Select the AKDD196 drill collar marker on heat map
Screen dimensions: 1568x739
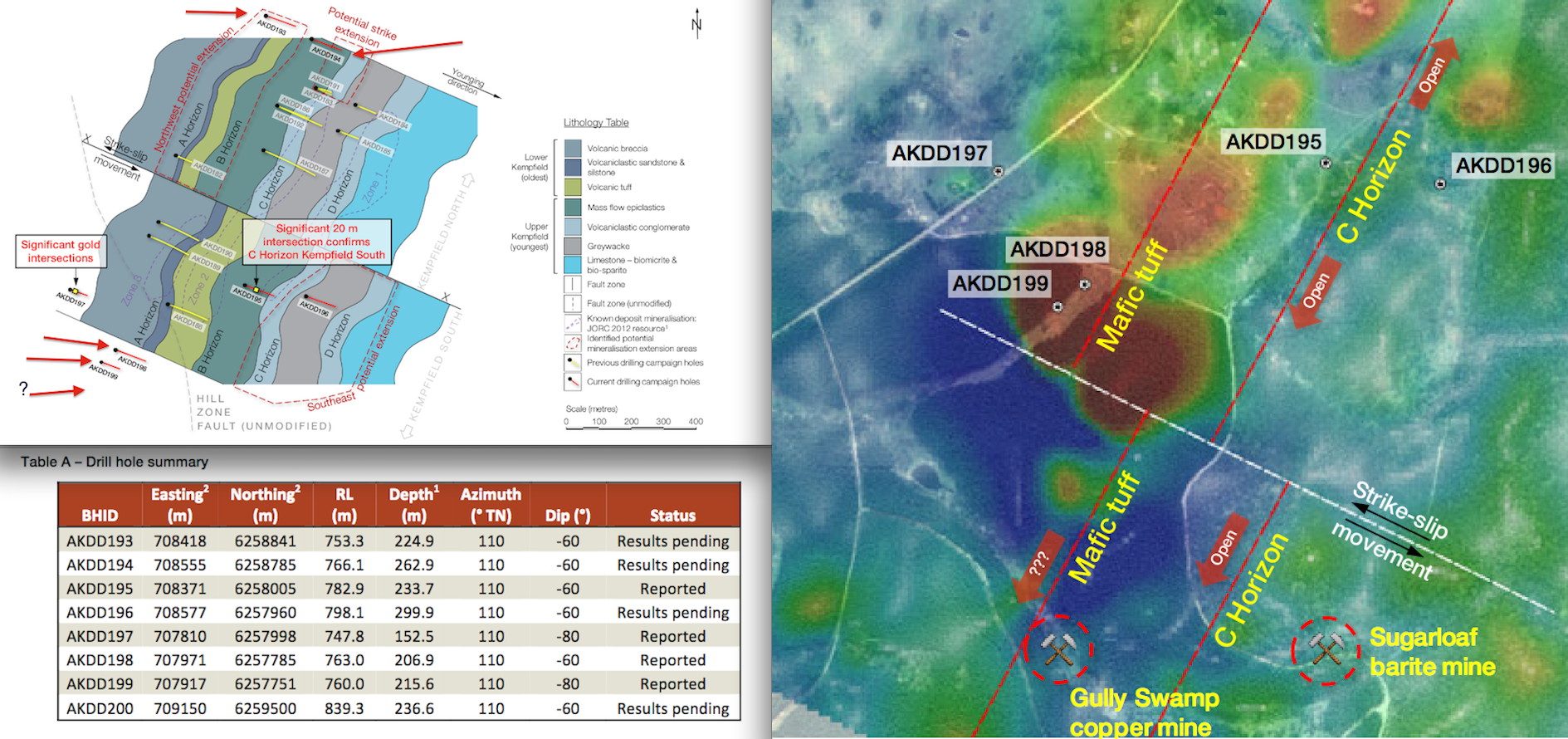1440,184
